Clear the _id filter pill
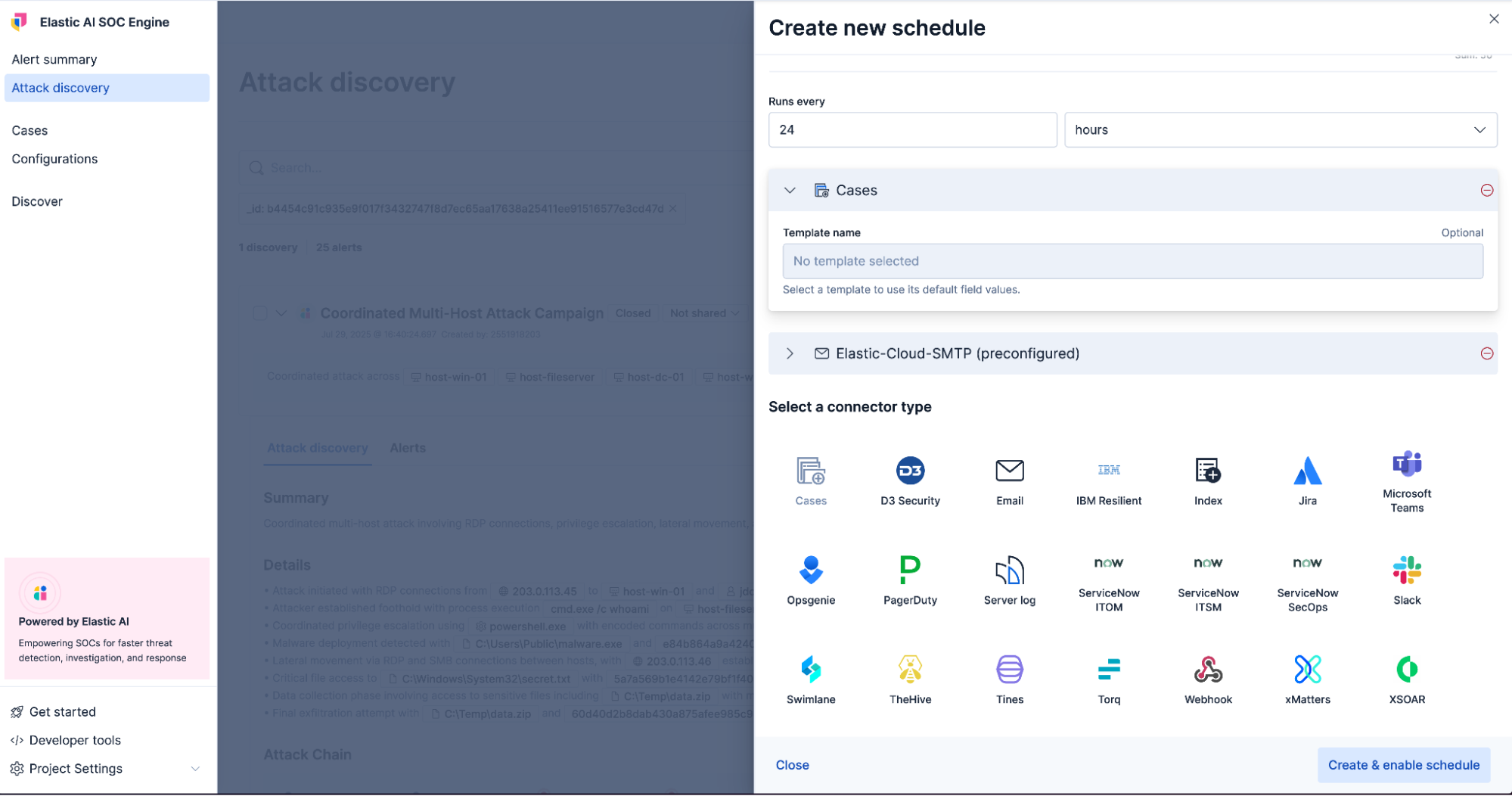 pyautogui.click(x=672, y=208)
